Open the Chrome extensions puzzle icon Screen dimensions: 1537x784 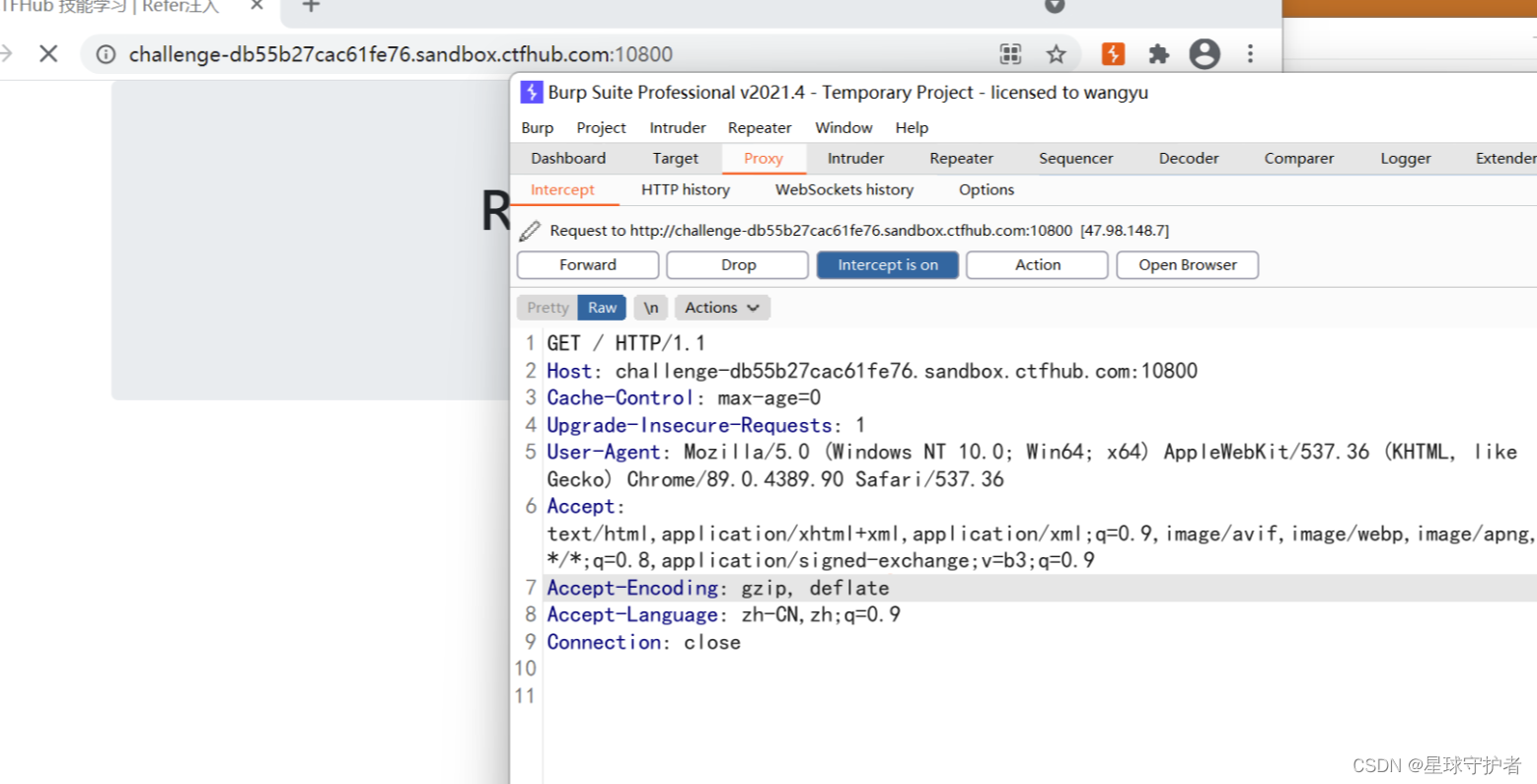pos(1158,54)
